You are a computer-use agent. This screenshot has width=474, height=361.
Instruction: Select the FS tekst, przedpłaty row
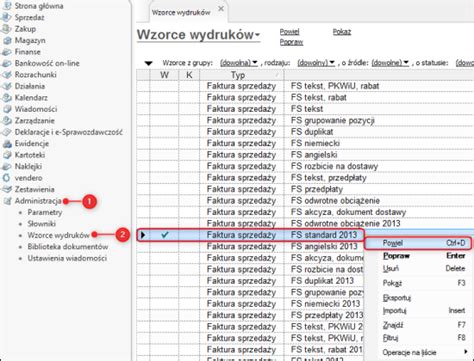305,178
